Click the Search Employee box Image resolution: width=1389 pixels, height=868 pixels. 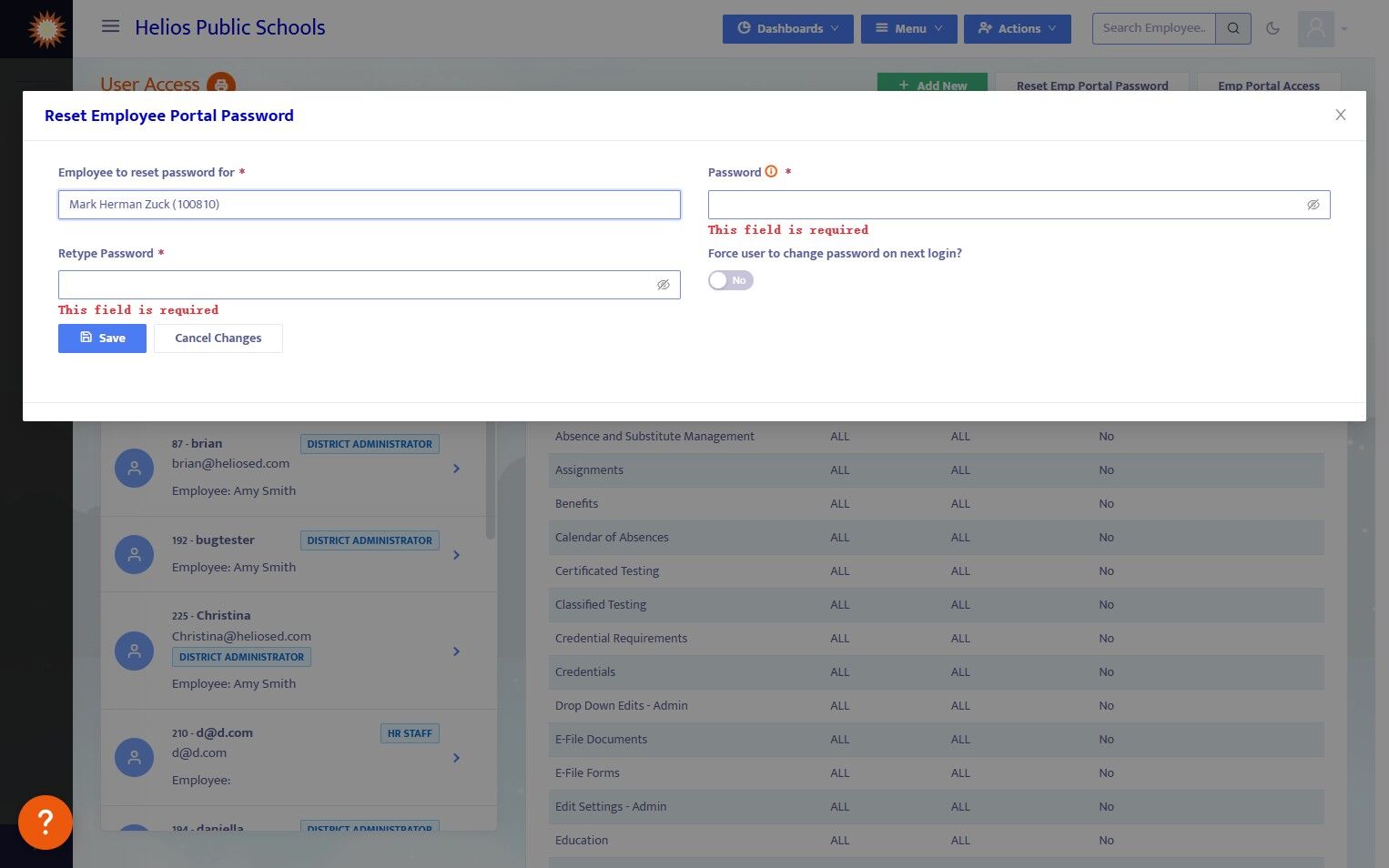point(1154,28)
